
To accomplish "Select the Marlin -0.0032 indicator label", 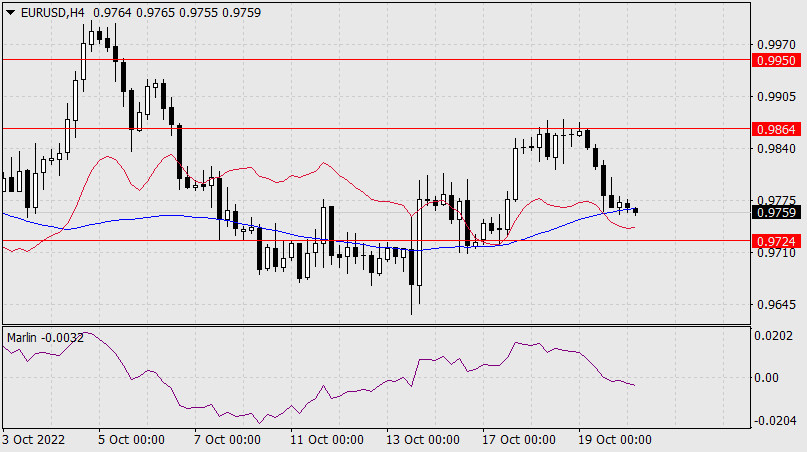I will pyautogui.click(x=45, y=338).
